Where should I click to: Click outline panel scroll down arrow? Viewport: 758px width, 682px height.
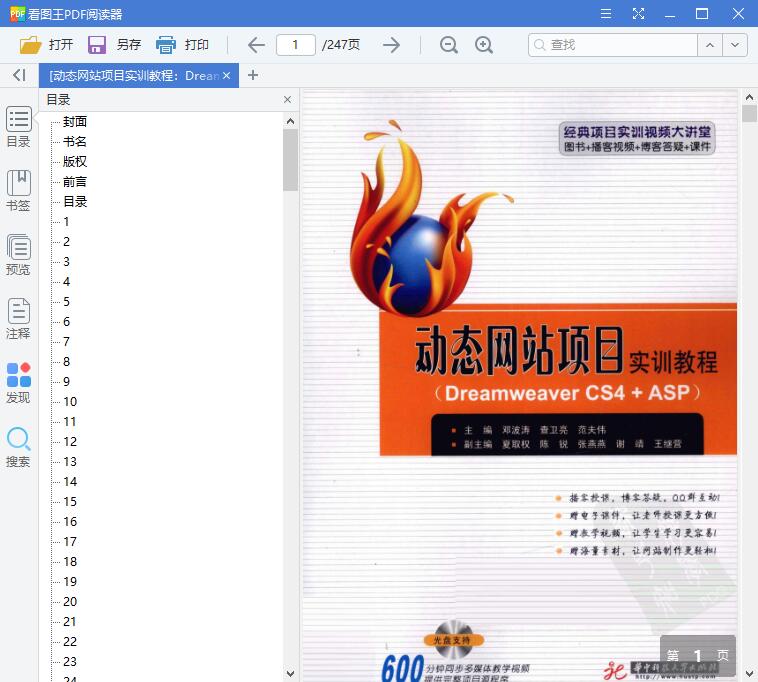point(291,673)
